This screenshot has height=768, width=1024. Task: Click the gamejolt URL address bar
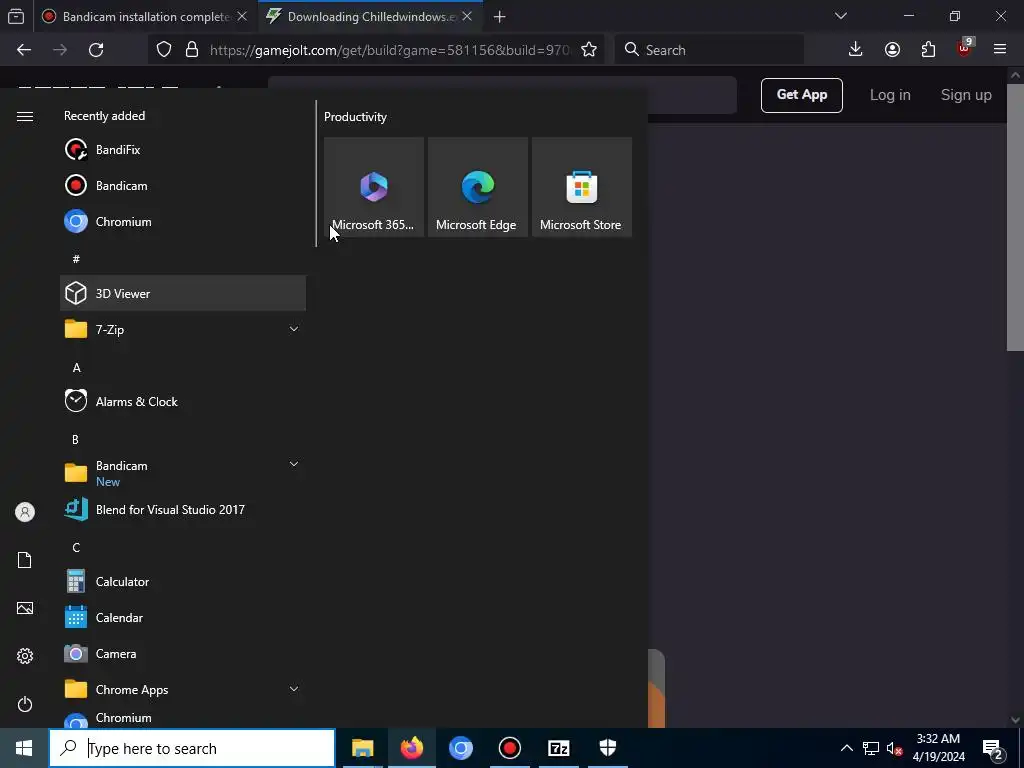pos(389,50)
